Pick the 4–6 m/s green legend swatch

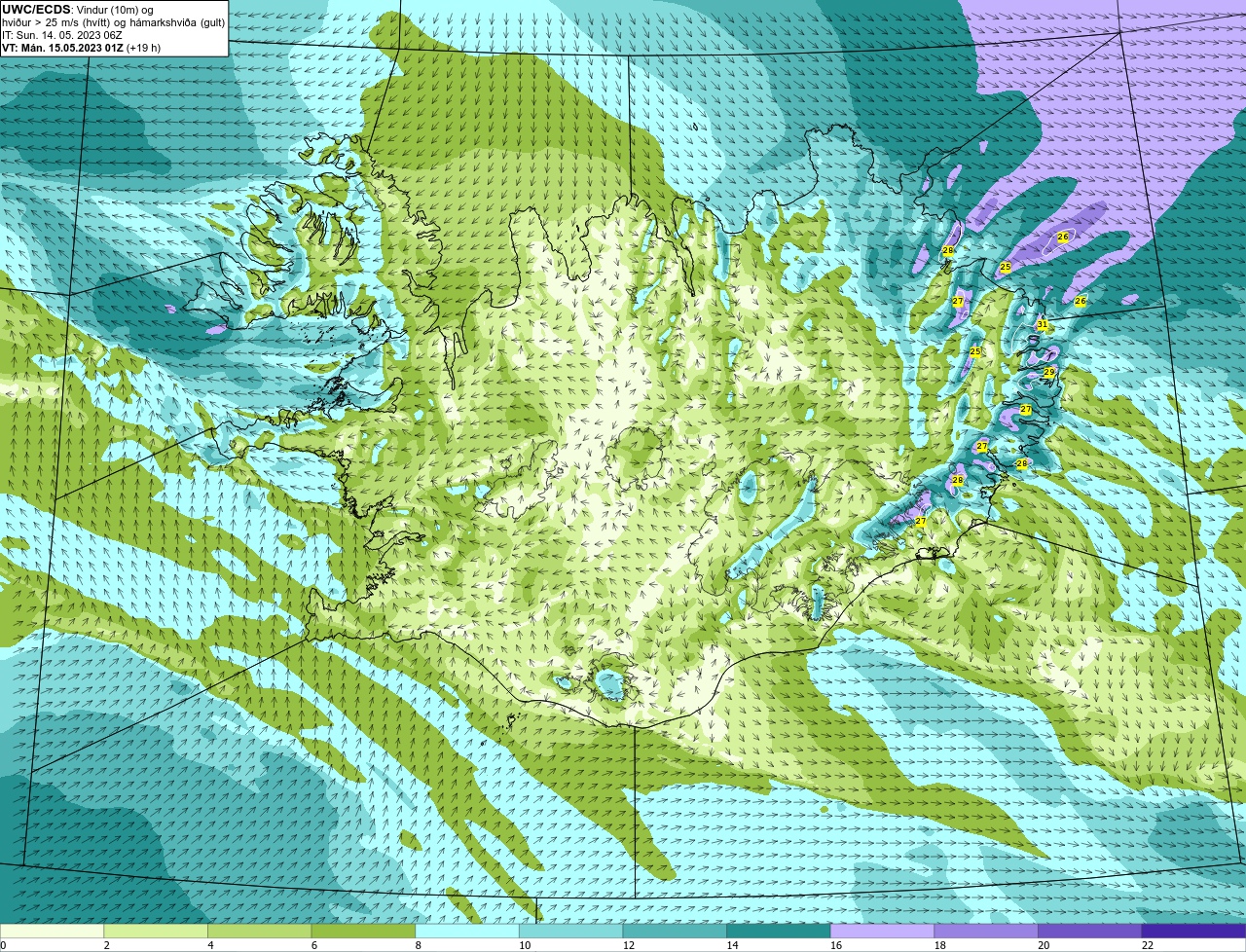260,932
